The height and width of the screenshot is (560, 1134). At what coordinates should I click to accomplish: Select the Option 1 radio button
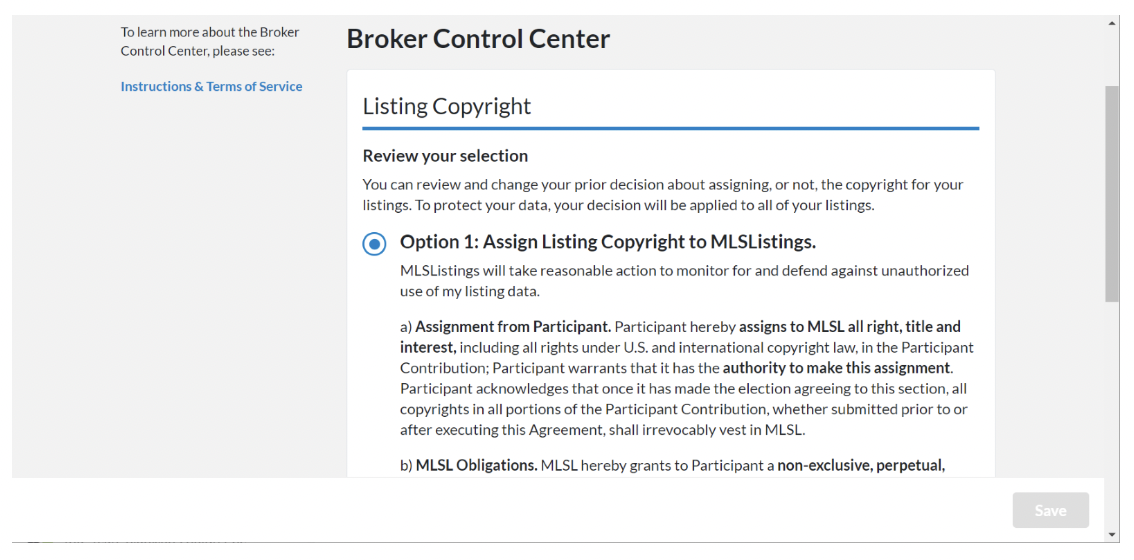click(374, 245)
